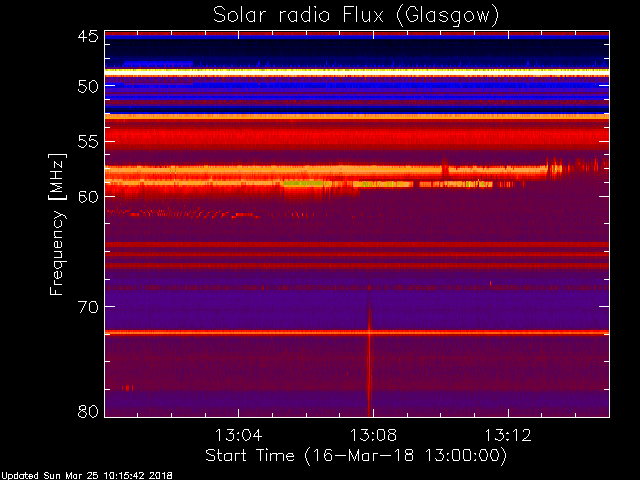This screenshot has height=480, width=640.
Task: Click the 'Updated Sun Mar 25 10:15:42 2018' text
Action: [x=87, y=476]
